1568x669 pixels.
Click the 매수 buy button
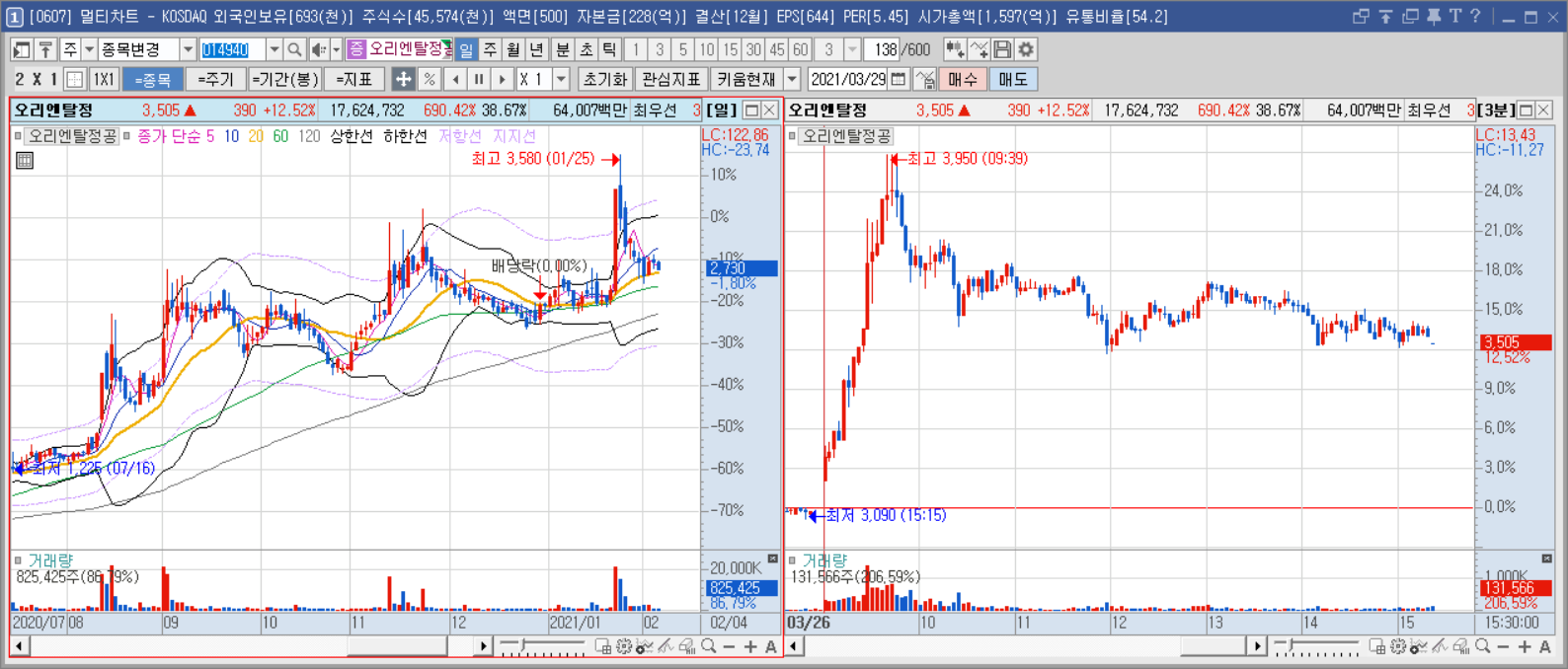click(963, 79)
